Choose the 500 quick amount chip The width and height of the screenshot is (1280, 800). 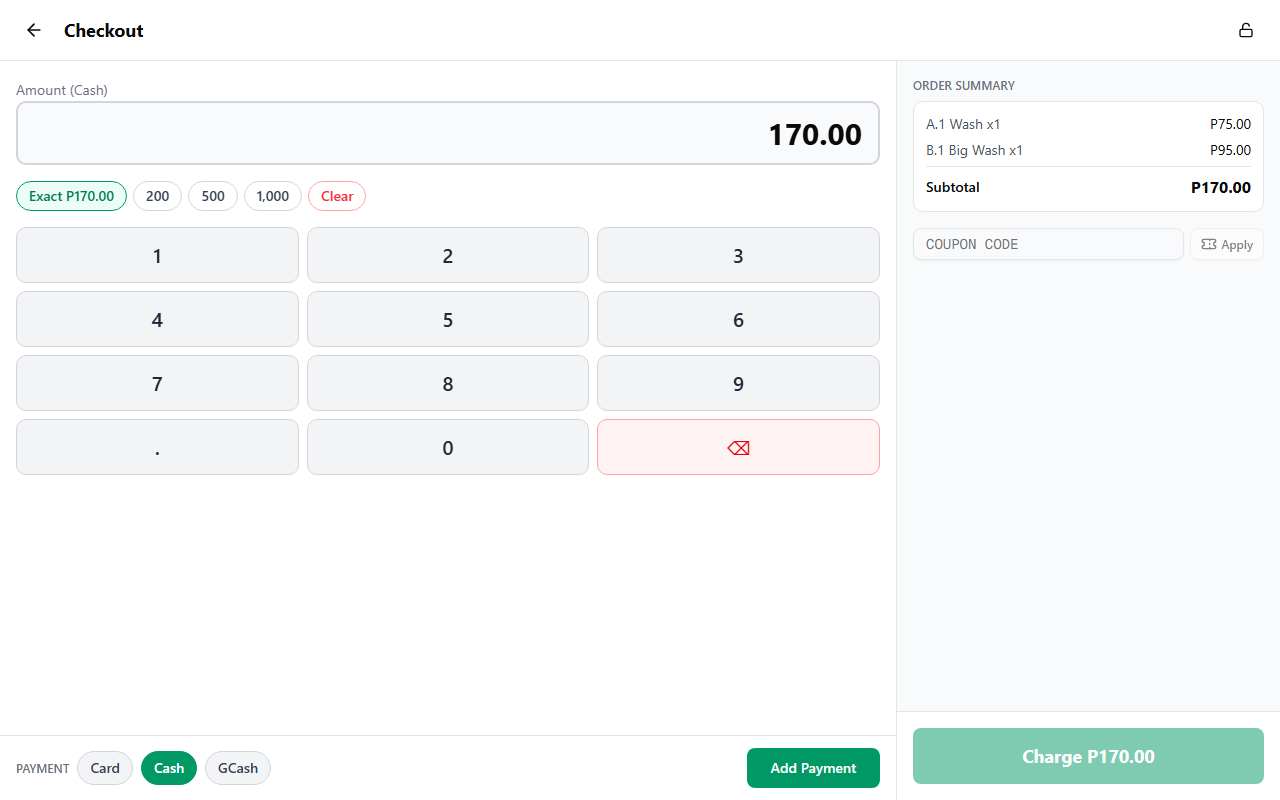click(213, 196)
